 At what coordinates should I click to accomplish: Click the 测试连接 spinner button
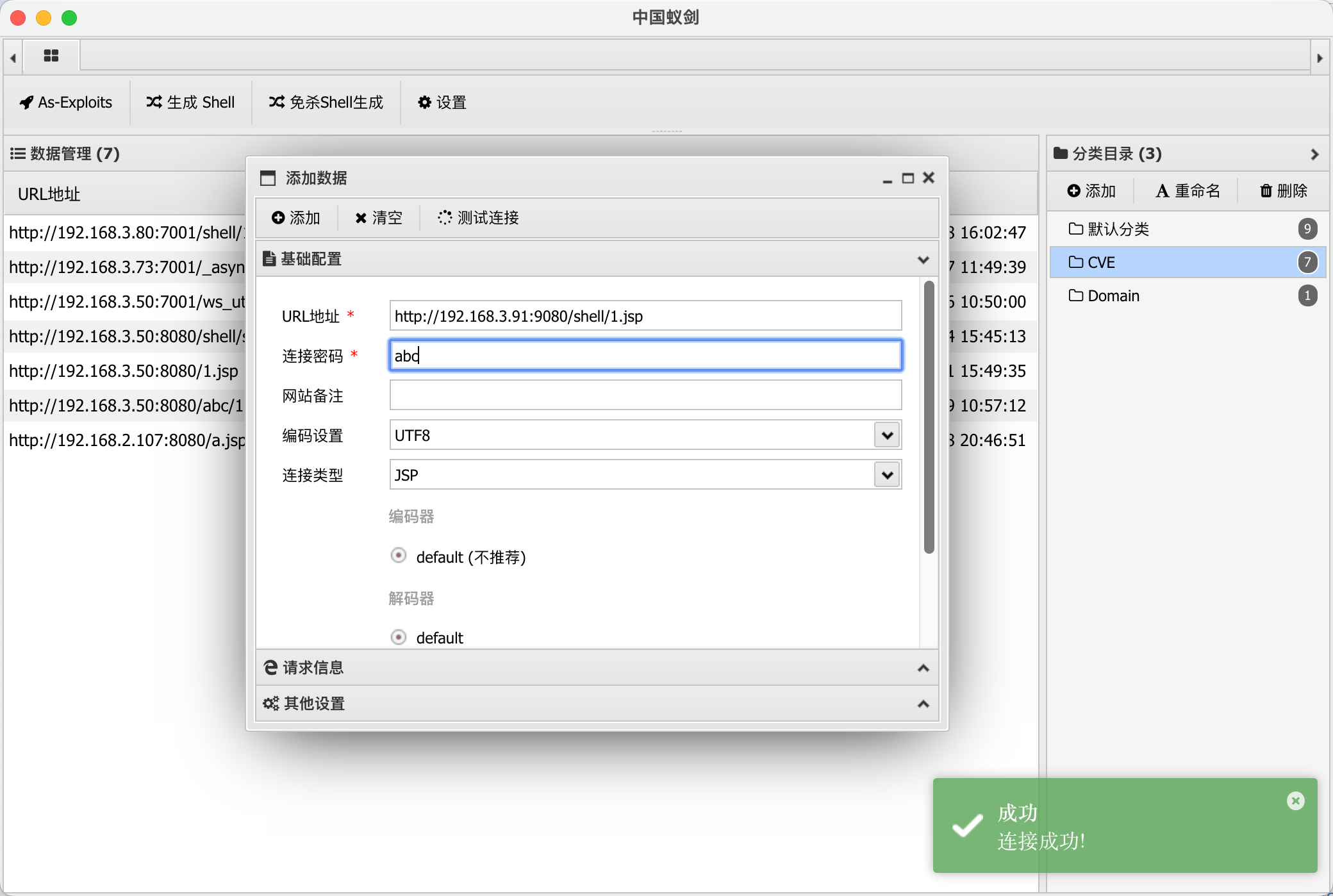click(478, 218)
